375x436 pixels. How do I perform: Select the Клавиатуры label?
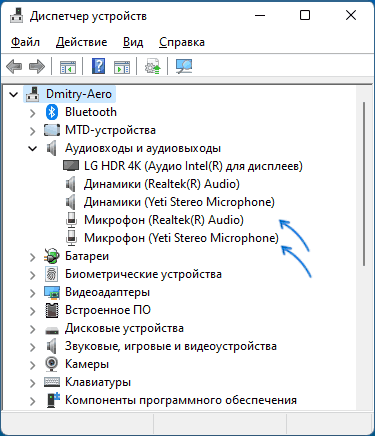(x=98, y=382)
